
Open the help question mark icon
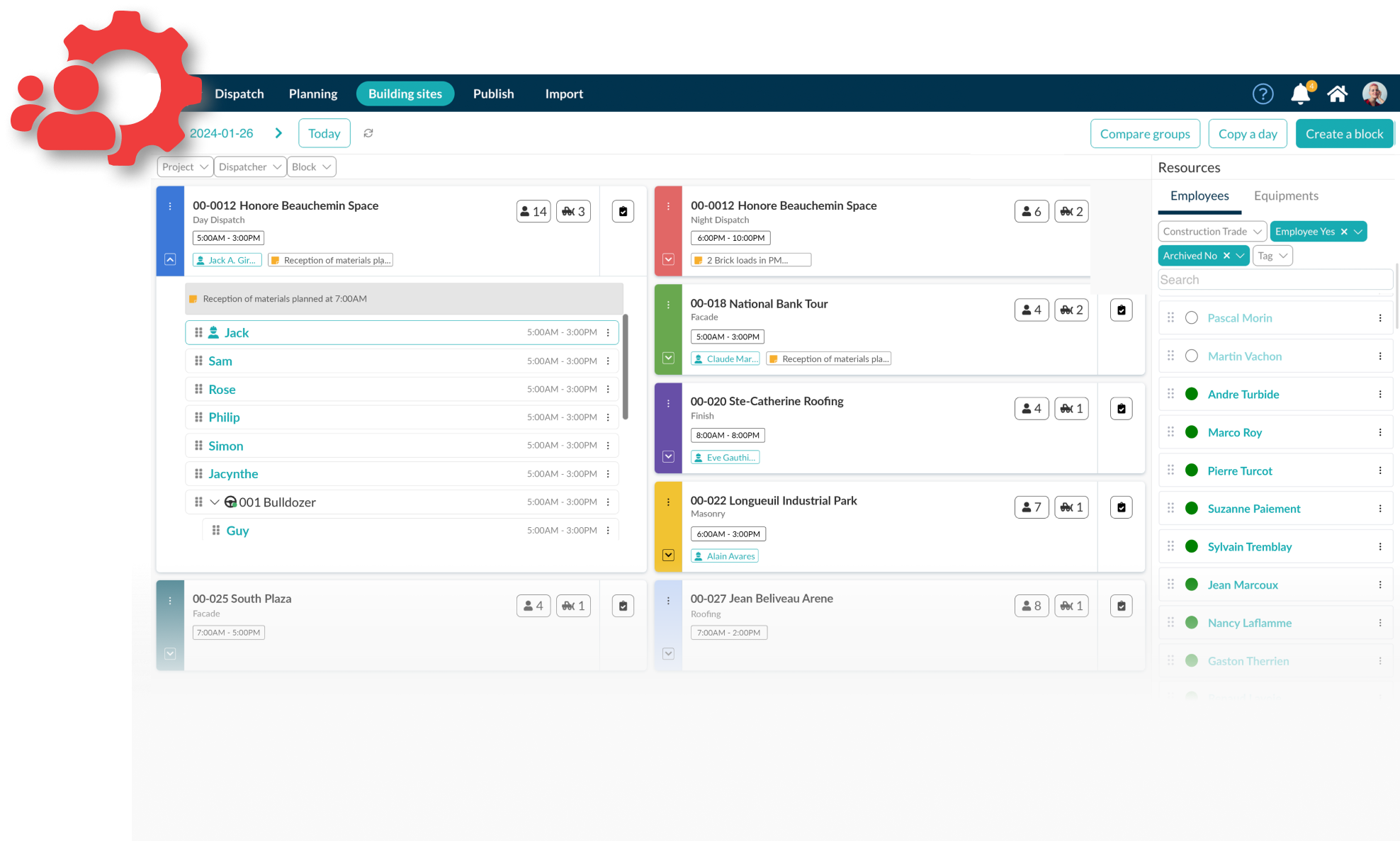point(1263,94)
